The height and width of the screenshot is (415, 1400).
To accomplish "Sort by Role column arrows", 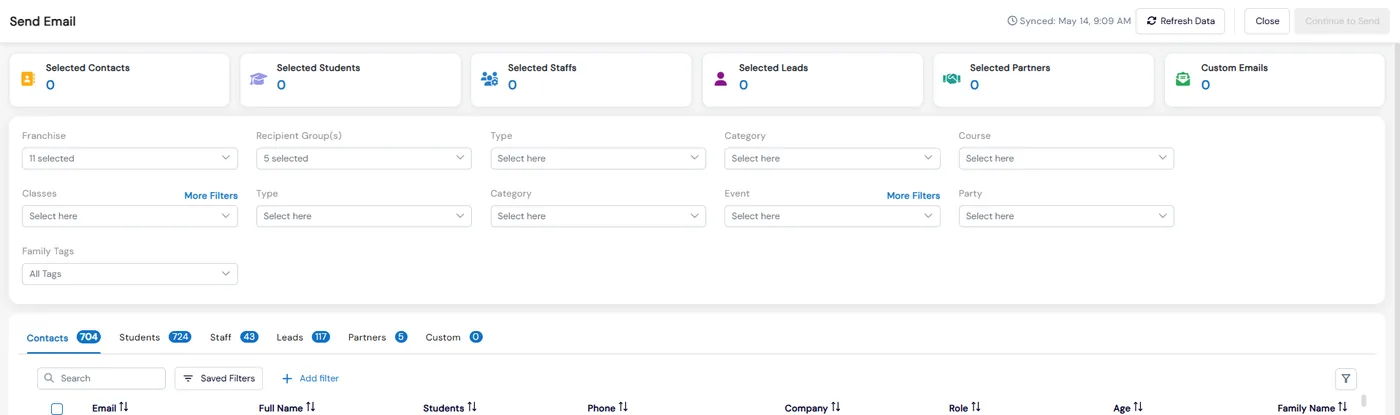I will 976,408.
